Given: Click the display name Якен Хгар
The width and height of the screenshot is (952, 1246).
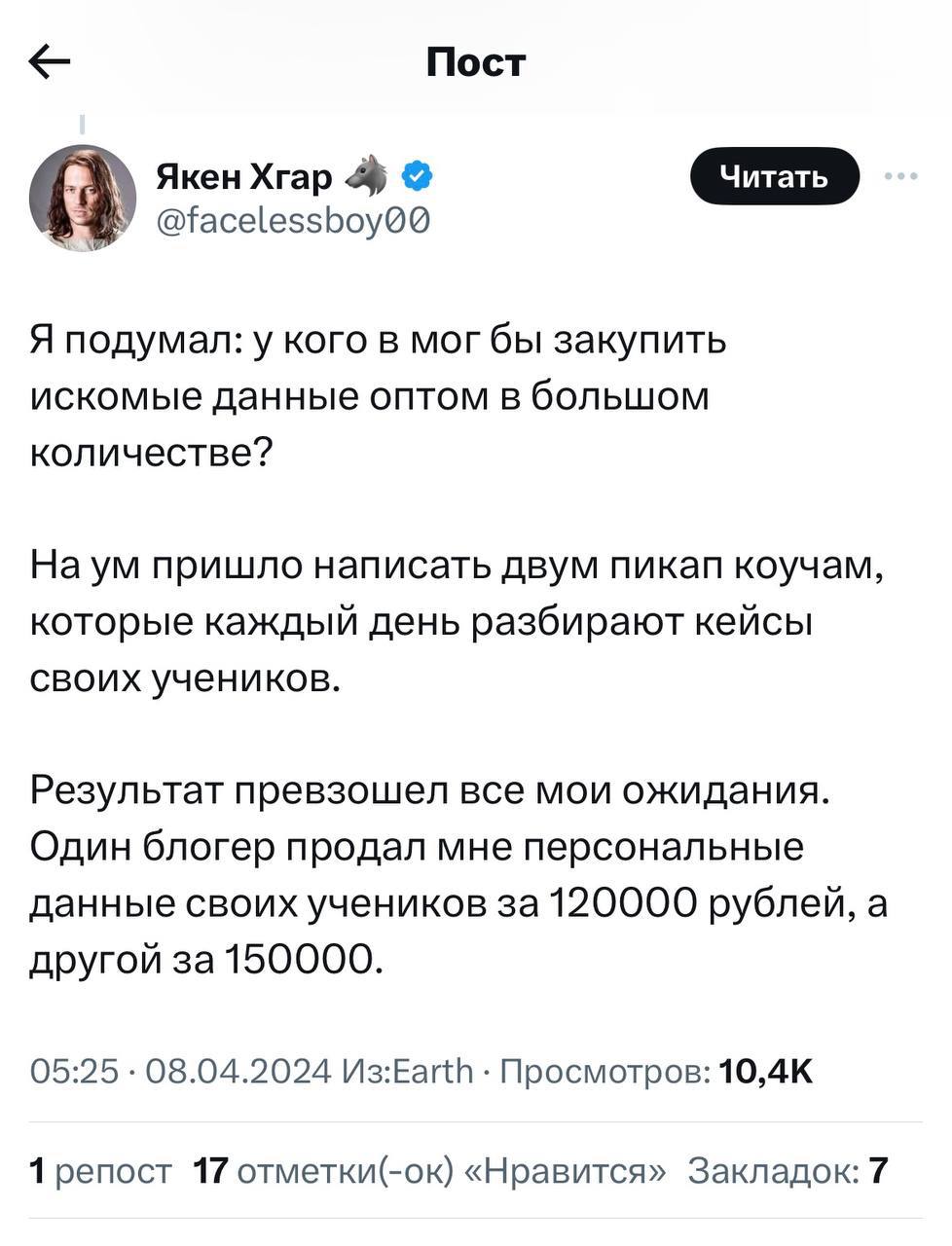Looking at the screenshot, I should (x=243, y=177).
